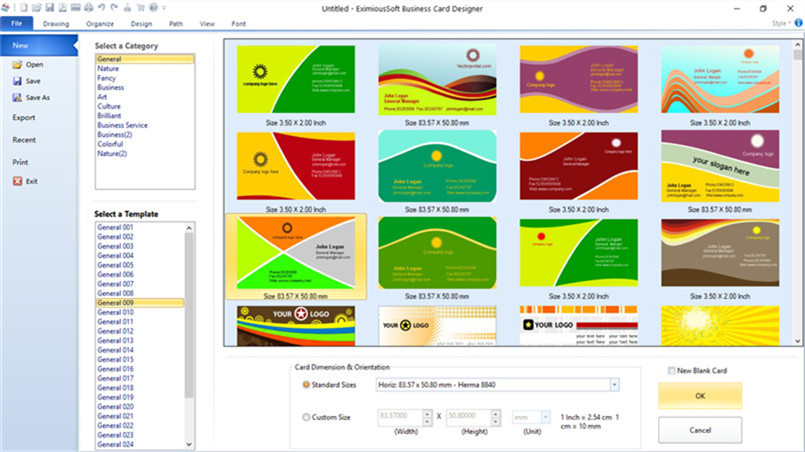Select General 001 in template list
This screenshot has width=805, height=452.
click(x=115, y=228)
